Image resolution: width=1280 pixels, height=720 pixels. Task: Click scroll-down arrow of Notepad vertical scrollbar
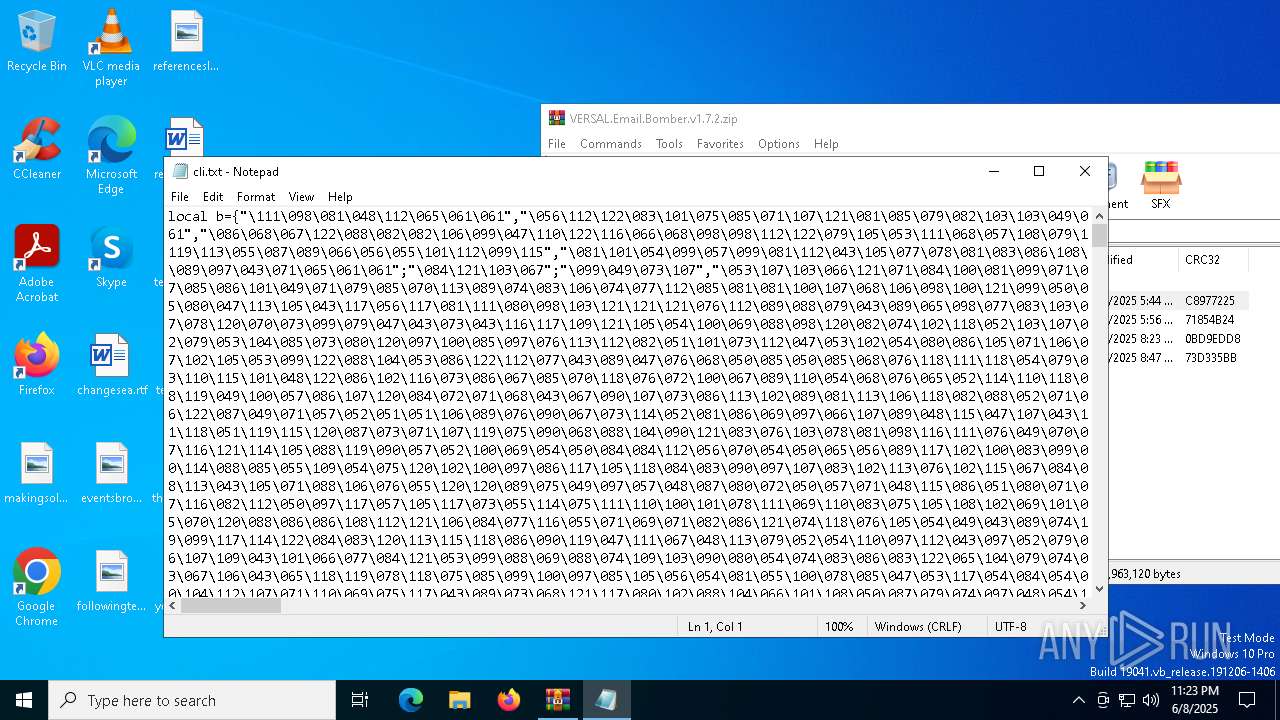pyautogui.click(x=1100, y=589)
